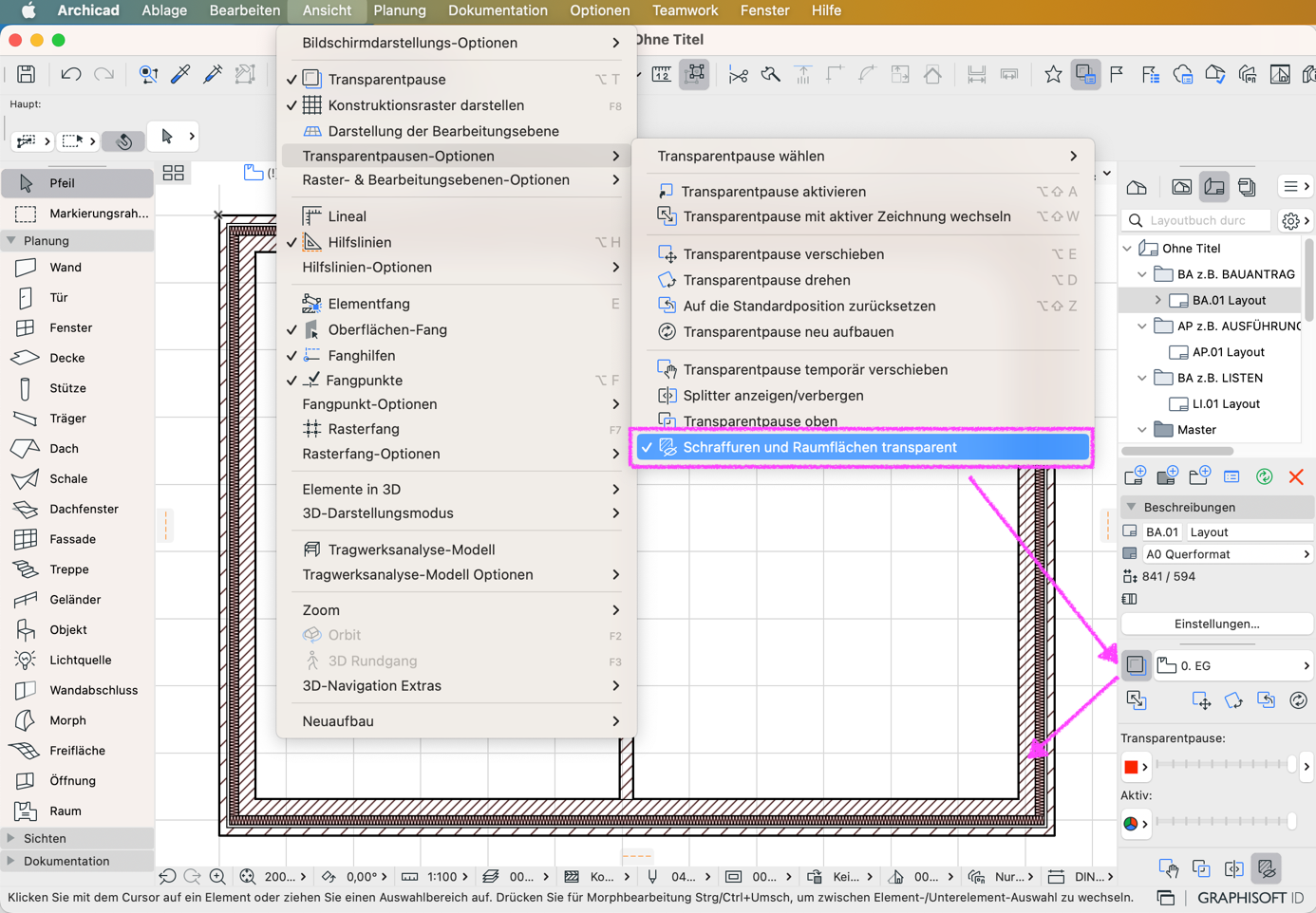The image size is (1316, 913).
Task: Open the Planung menu
Action: (x=400, y=10)
